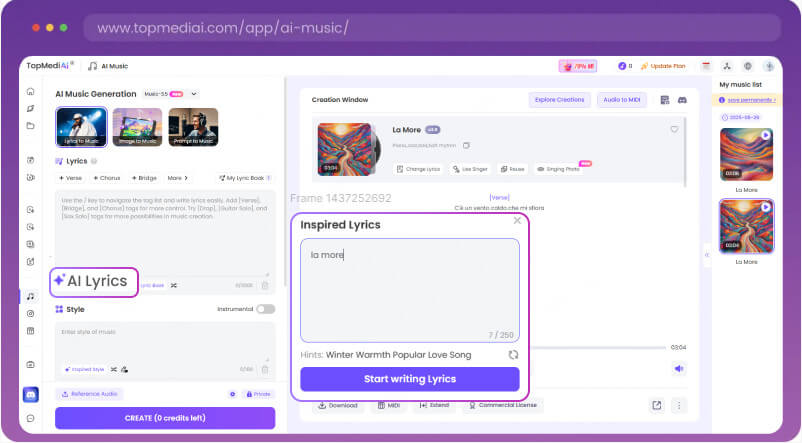Click the Discord button in left sidebar
802x443 pixels.
(30, 394)
